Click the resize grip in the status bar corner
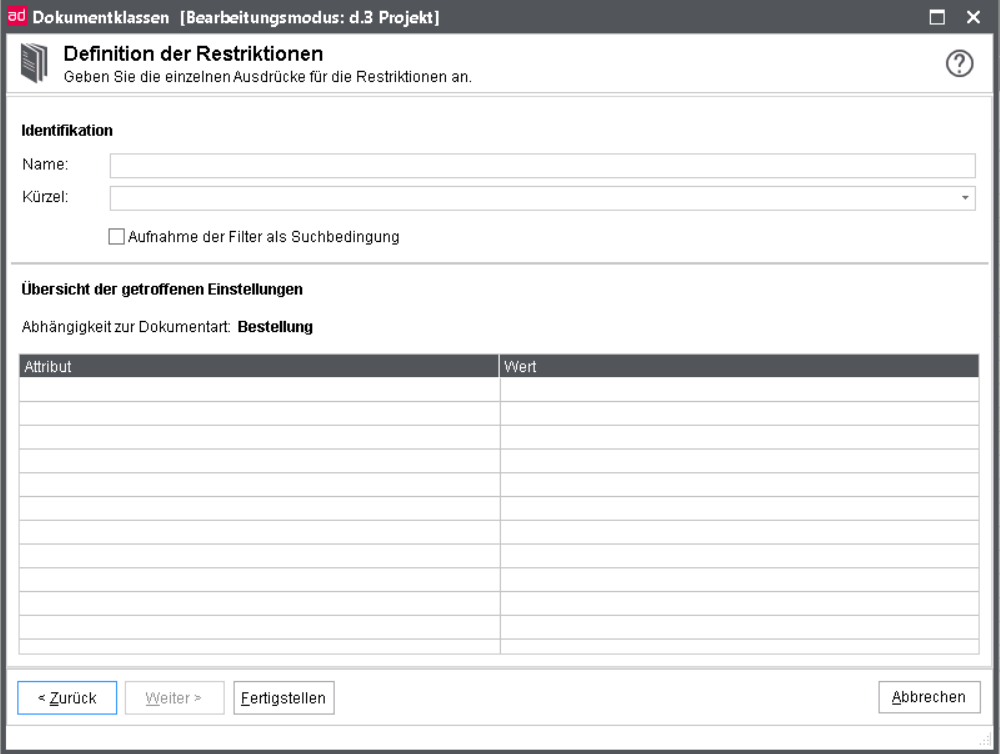Viewport: 1000px width, 754px height. 985,740
